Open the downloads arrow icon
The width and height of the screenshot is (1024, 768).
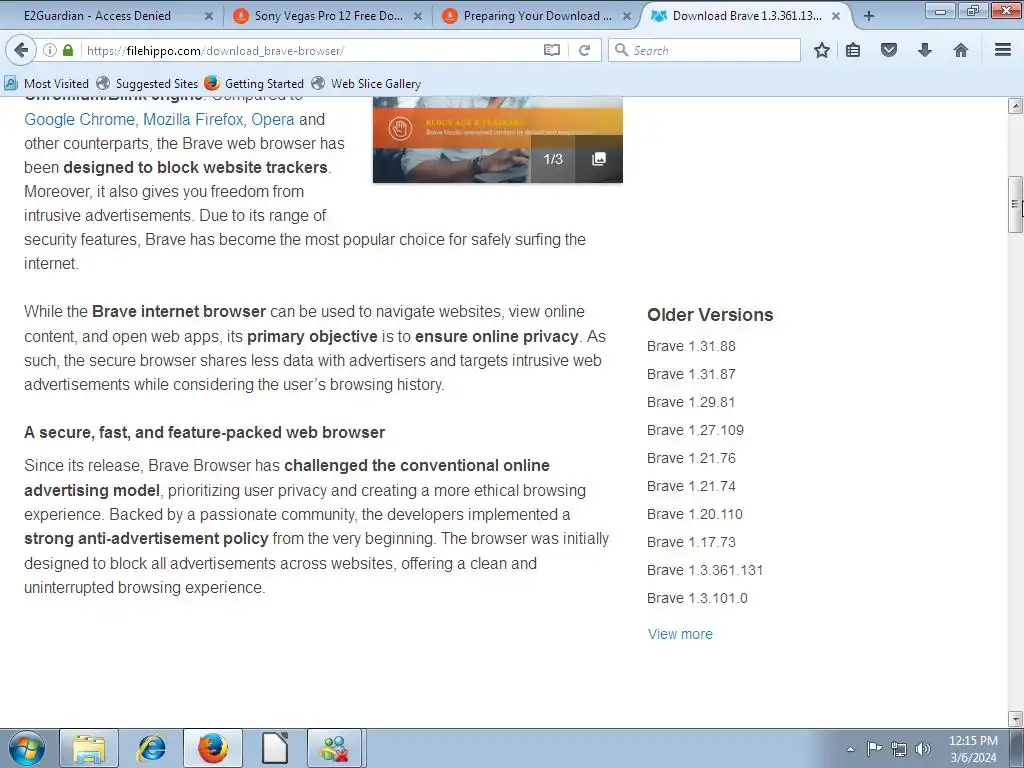tap(925, 50)
